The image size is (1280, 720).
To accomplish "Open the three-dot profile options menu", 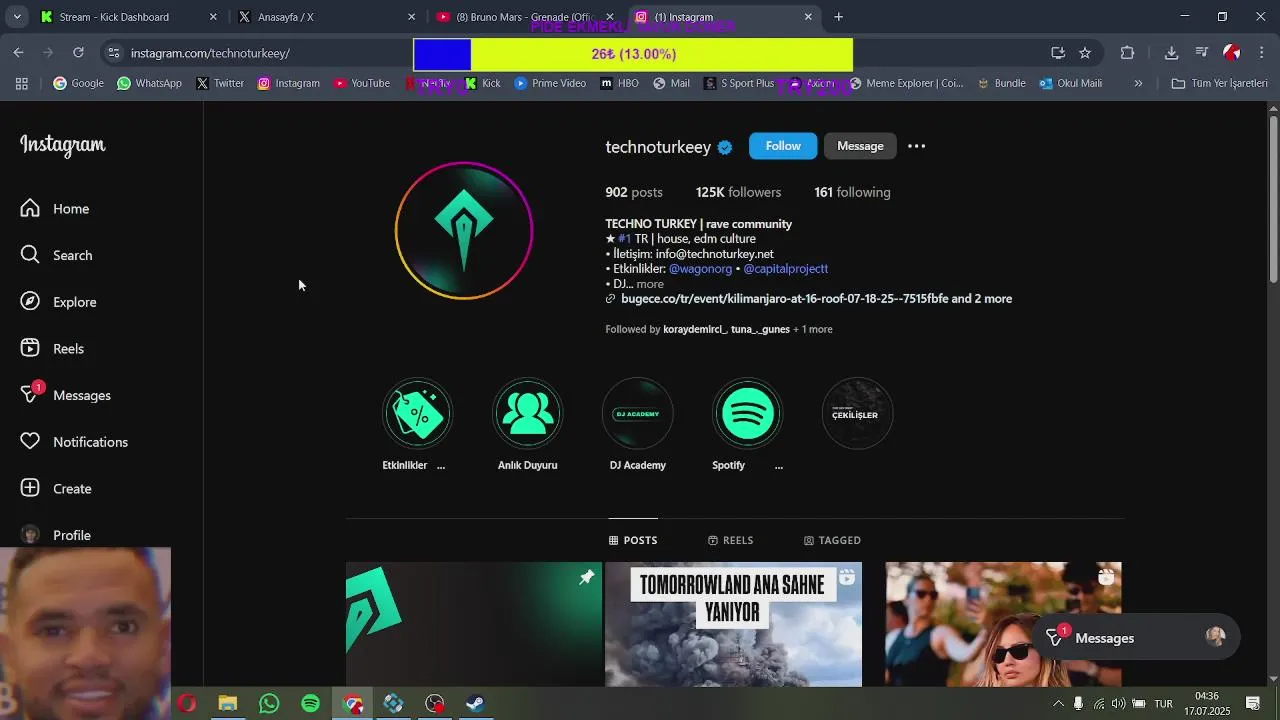I will point(916,146).
